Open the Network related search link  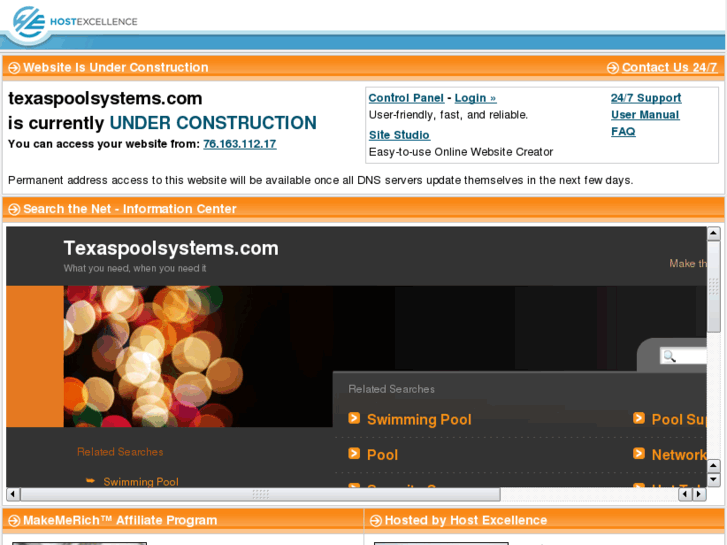pyautogui.click(x=679, y=455)
